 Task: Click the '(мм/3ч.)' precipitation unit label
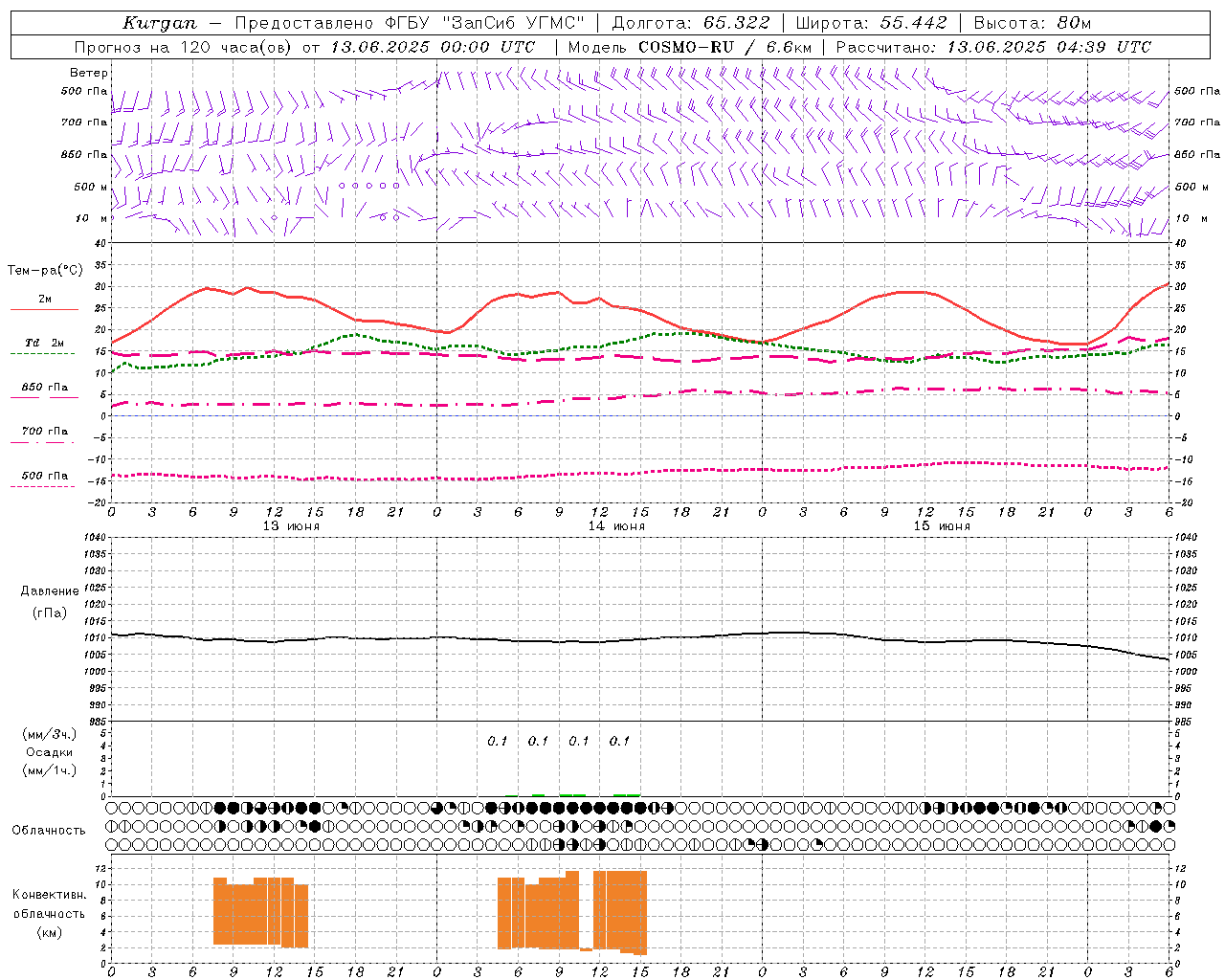pyautogui.click(x=50, y=734)
